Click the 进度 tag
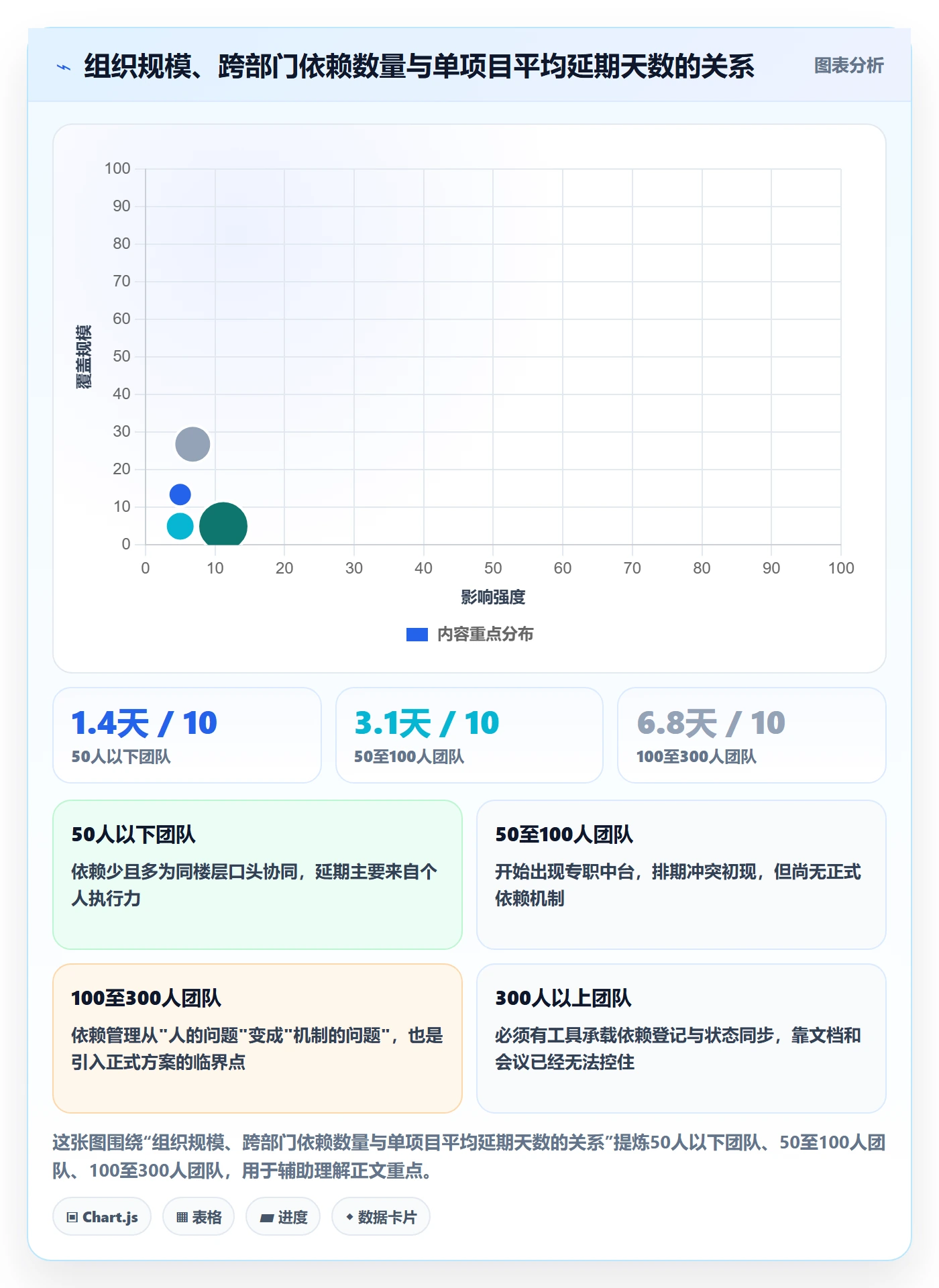Image resolution: width=939 pixels, height=1288 pixels. point(283,1217)
